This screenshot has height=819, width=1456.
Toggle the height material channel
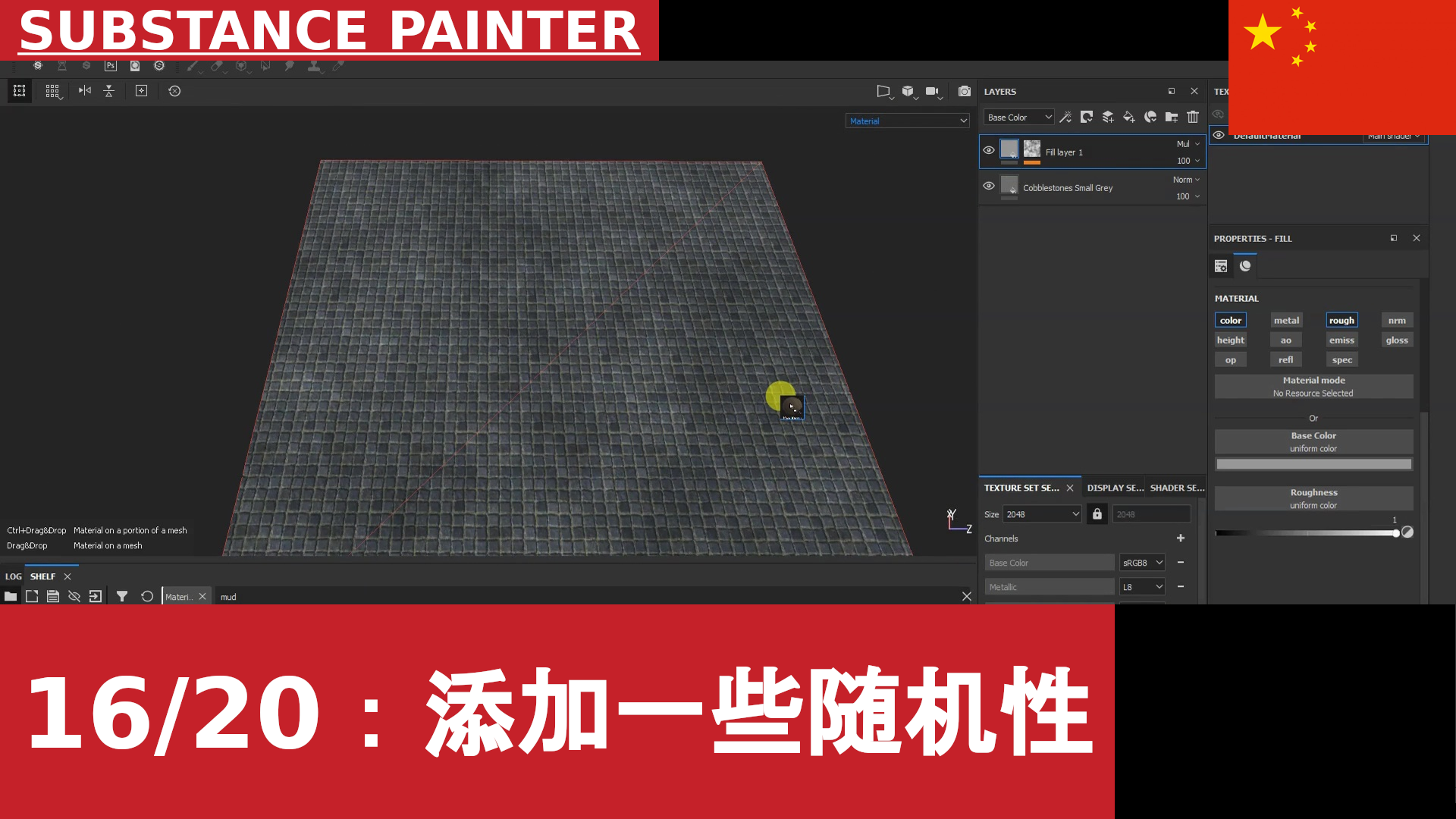pos(1231,340)
